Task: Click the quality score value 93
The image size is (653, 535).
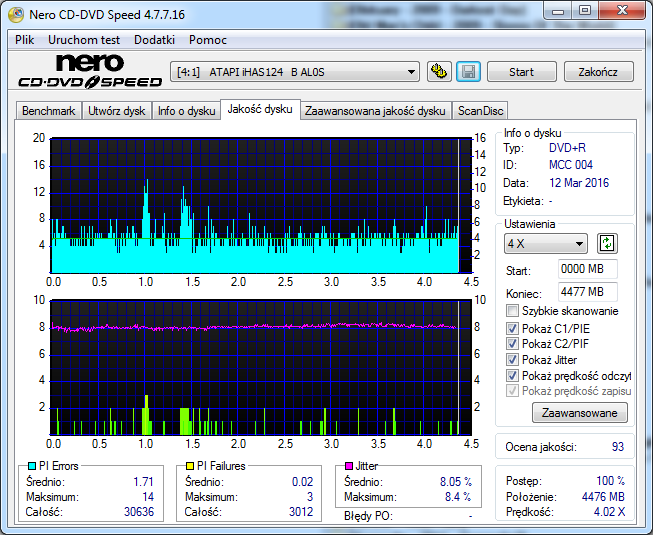Action: pos(618,447)
